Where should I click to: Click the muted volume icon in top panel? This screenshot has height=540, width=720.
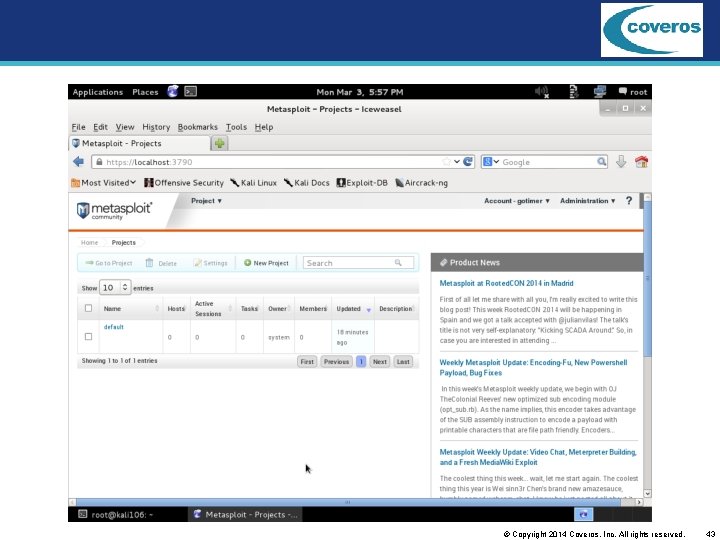pos(542,92)
